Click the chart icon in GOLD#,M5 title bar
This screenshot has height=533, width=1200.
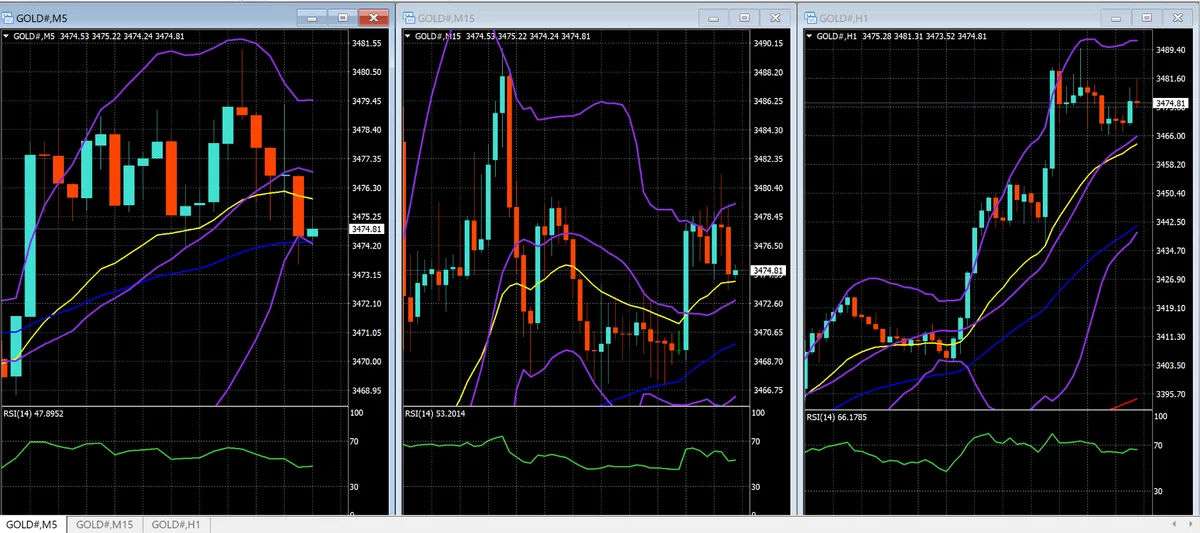click(x=9, y=18)
